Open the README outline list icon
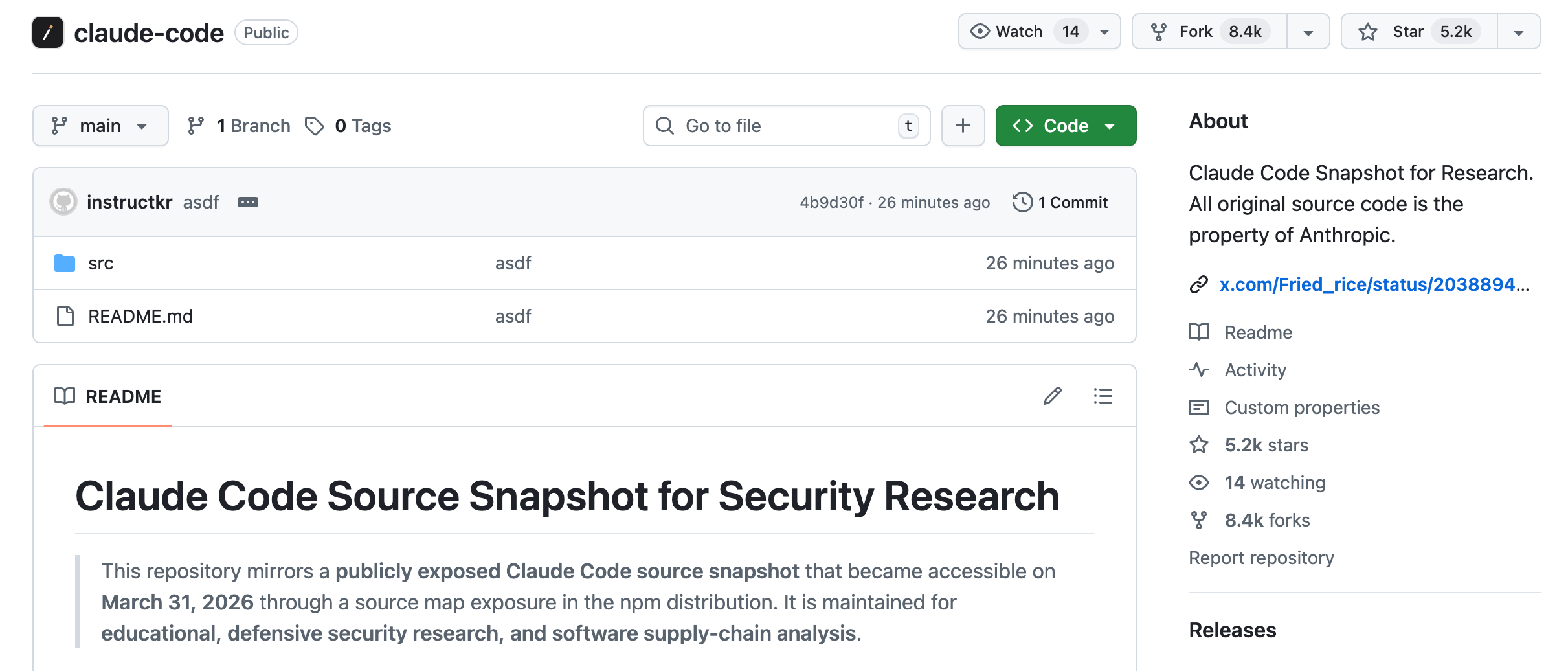Image resolution: width=1568 pixels, height=671 pixels. pyautogui.click(x=1103, y=396)
